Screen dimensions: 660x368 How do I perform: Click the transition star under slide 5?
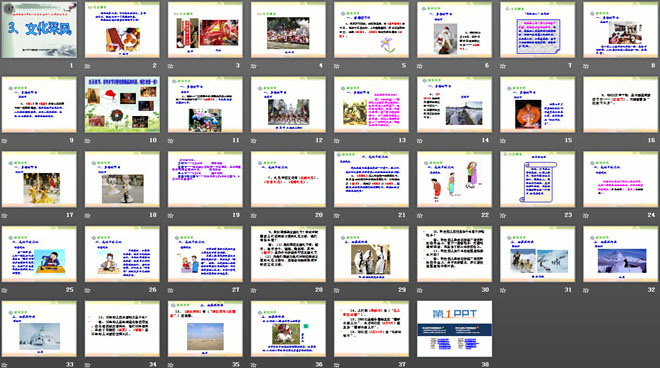pyautogui.click(x=337, y=66)
